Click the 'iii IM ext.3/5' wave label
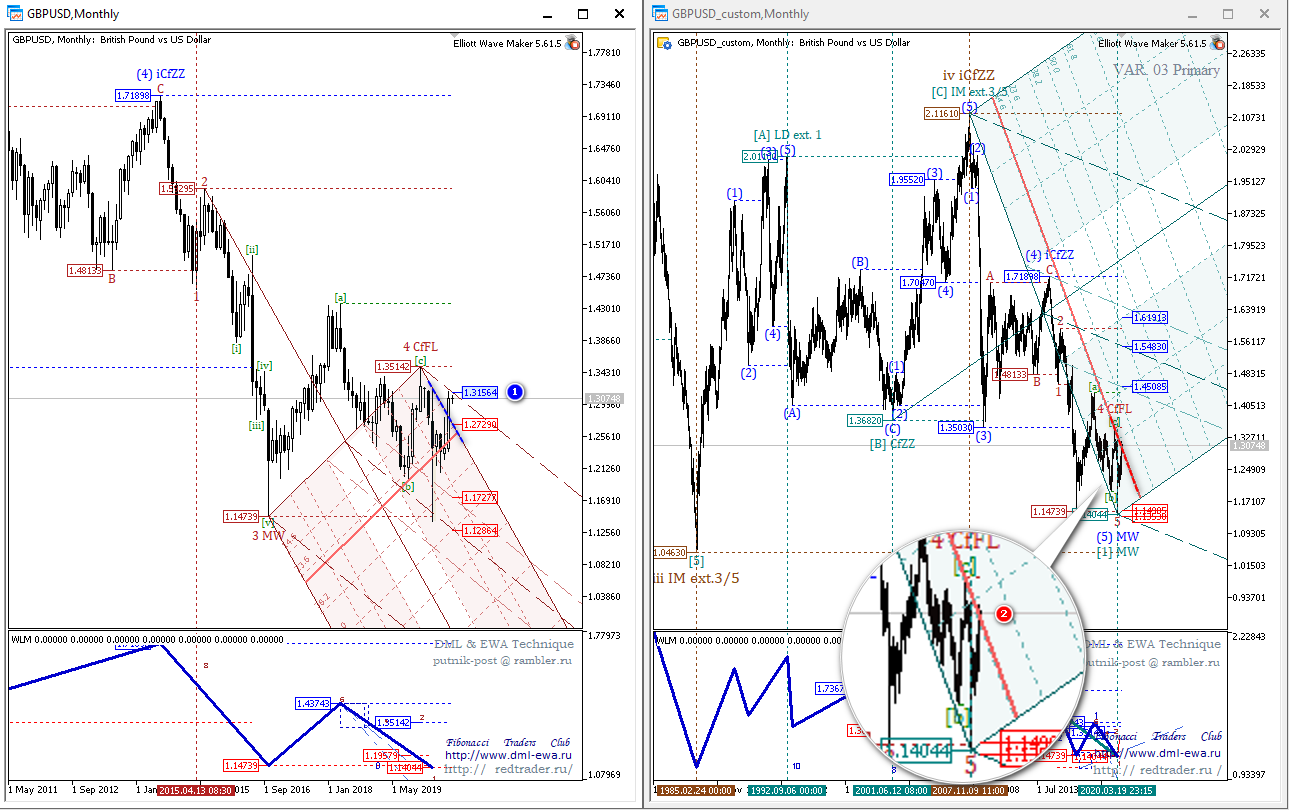 click(x=696, y=577)
